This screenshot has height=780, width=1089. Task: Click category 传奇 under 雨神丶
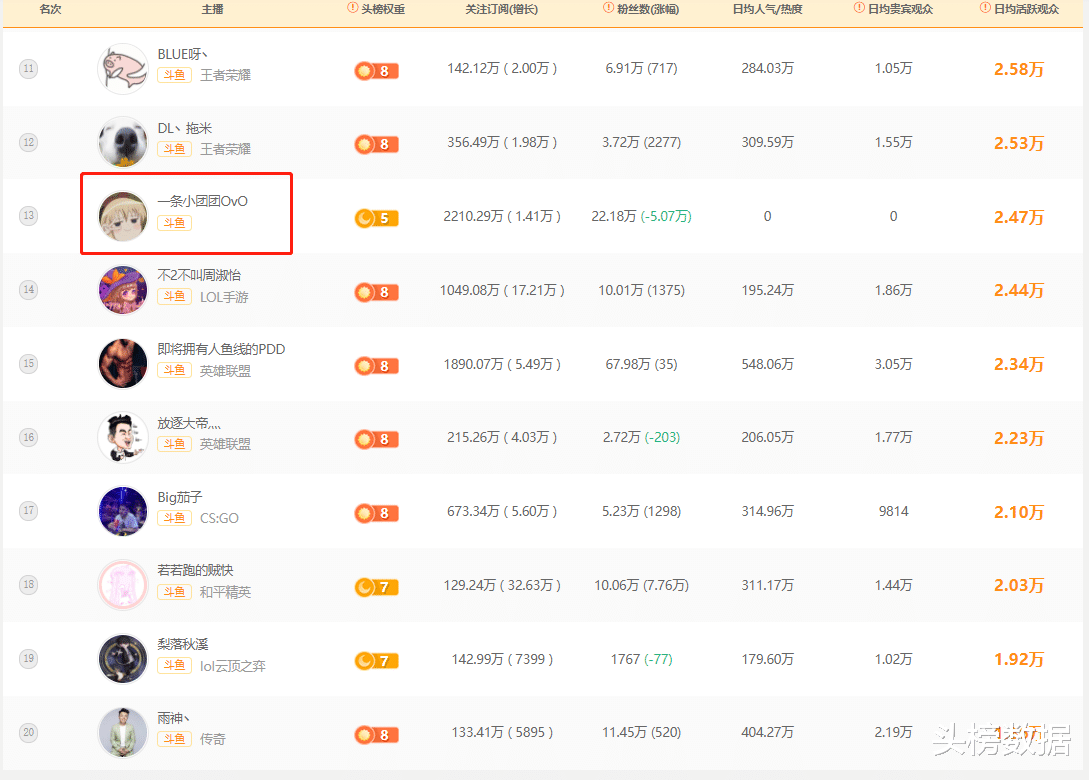coord(213,739)
